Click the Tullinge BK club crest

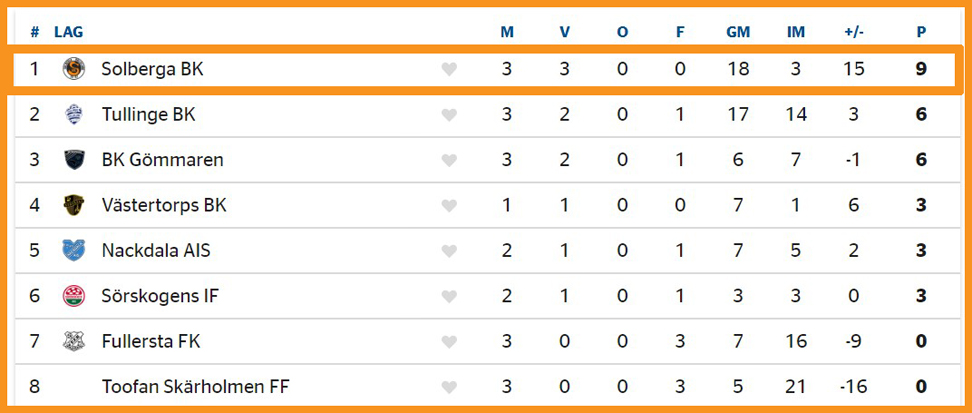pyautogui.click(x=74, y=115)
